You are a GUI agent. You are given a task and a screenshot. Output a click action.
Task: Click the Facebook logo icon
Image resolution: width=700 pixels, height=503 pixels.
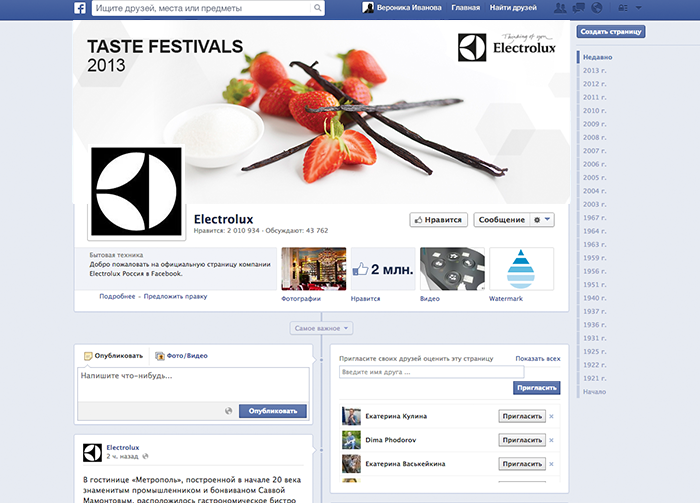(x=80, y=8)
